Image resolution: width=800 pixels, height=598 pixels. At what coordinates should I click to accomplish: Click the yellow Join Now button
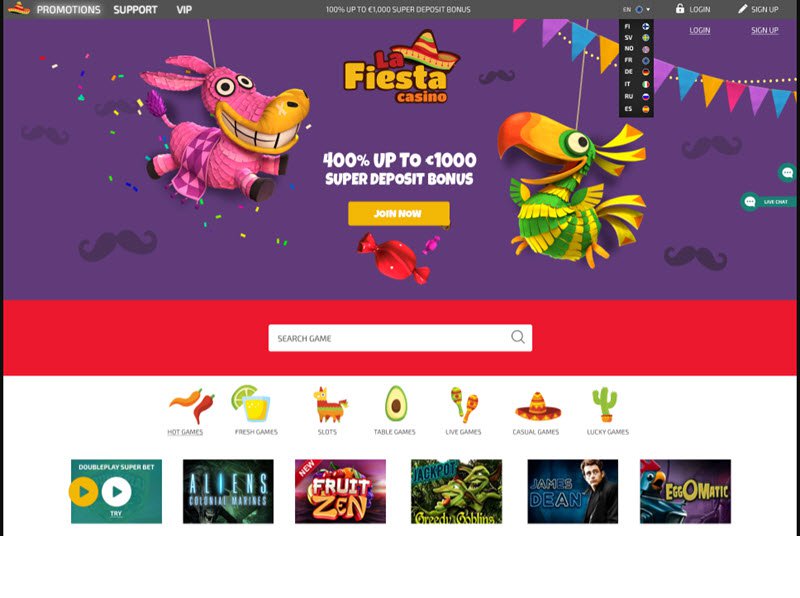click(398, 213)
